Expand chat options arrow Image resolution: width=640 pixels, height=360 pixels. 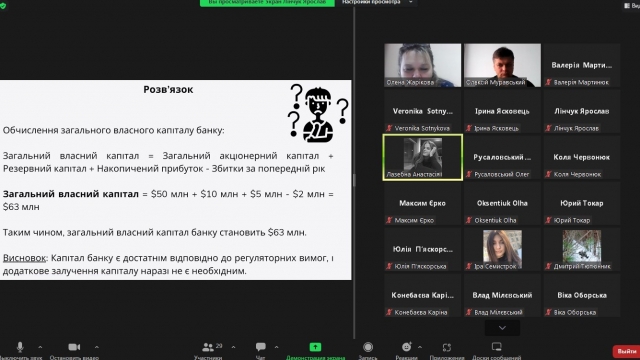click(276, 347)
